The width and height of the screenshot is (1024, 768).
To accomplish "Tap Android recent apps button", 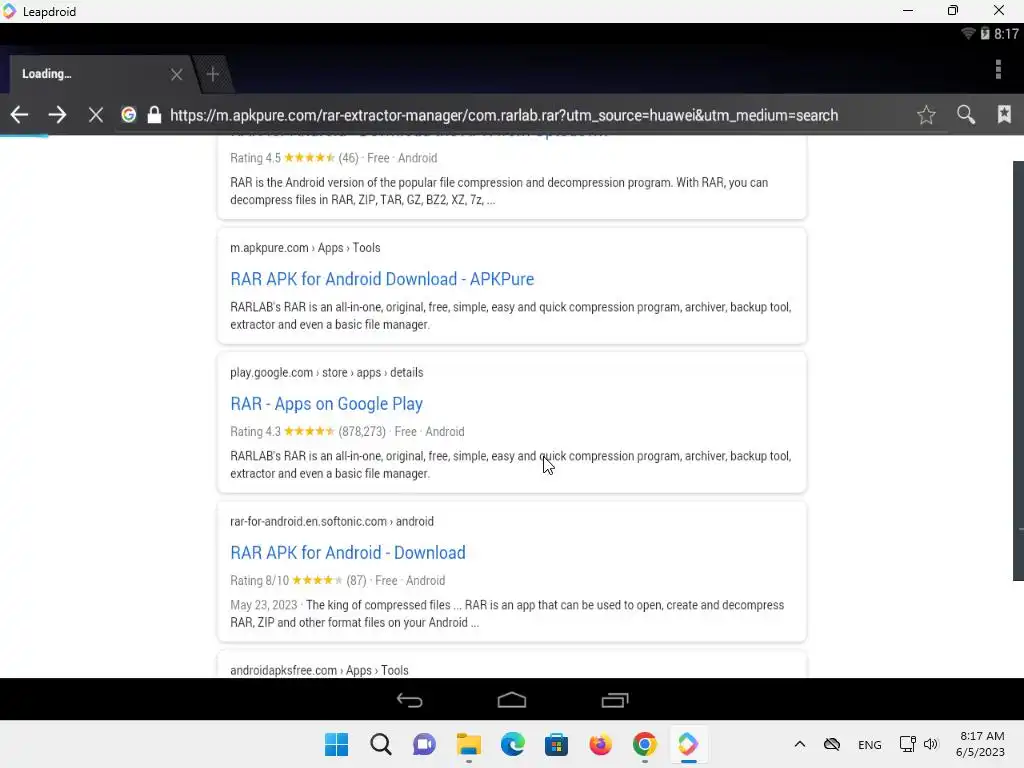I will click(x=615, y=700).
